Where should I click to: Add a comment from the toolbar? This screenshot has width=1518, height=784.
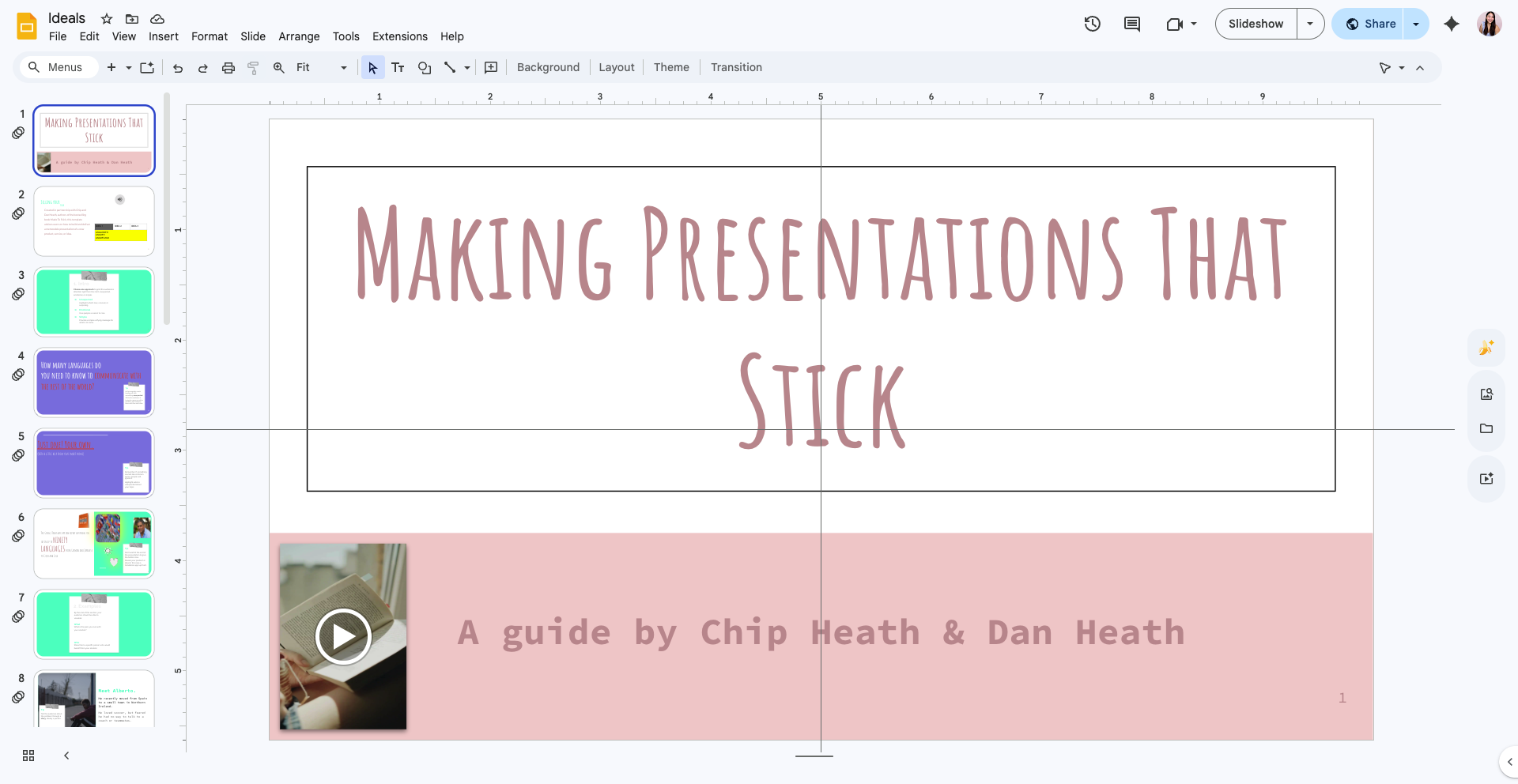point(491,67)
